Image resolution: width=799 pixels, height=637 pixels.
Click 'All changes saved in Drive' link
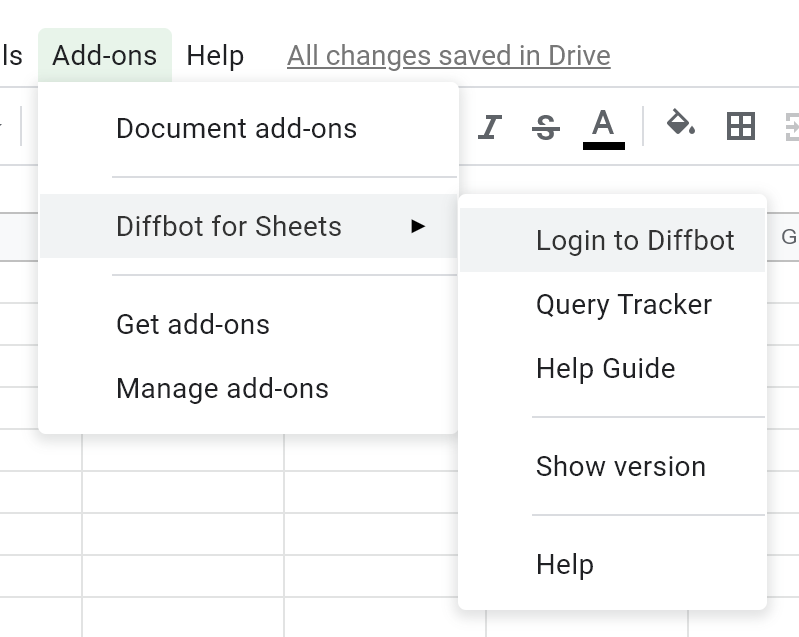448,56
